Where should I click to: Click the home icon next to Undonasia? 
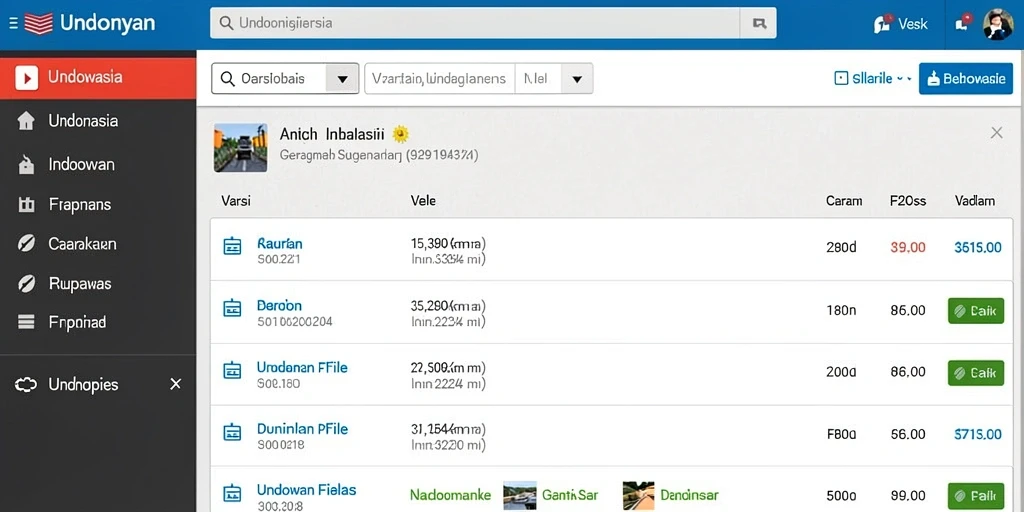25,121
